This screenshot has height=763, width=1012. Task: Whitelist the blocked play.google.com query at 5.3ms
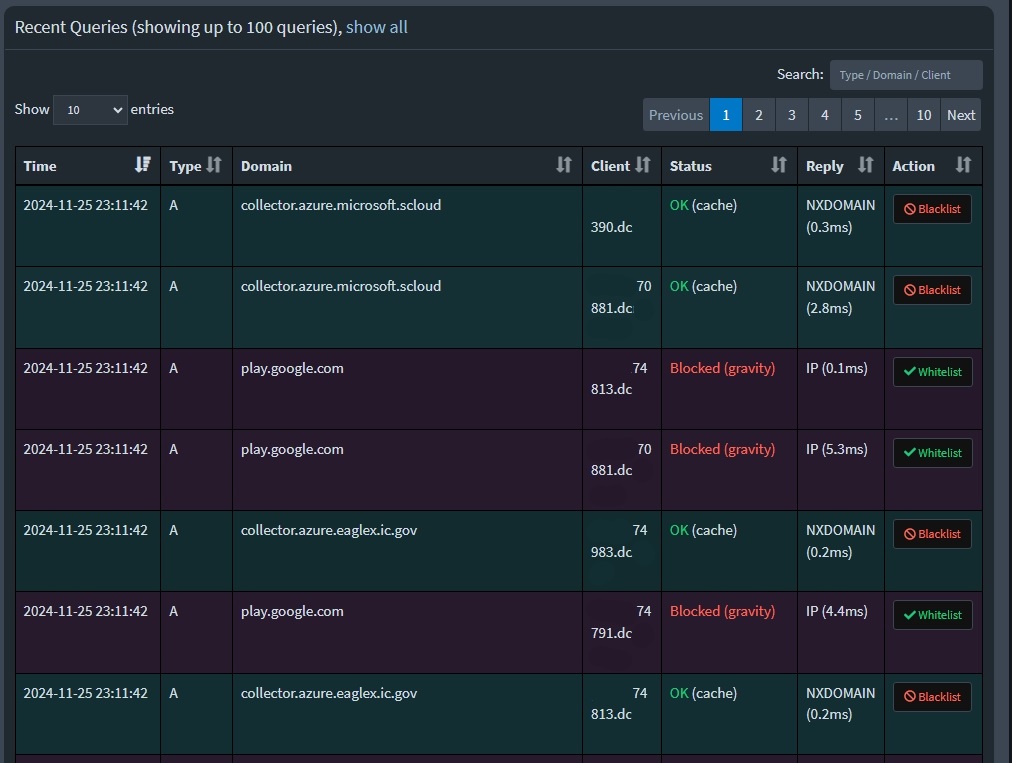tap(932, 452)
